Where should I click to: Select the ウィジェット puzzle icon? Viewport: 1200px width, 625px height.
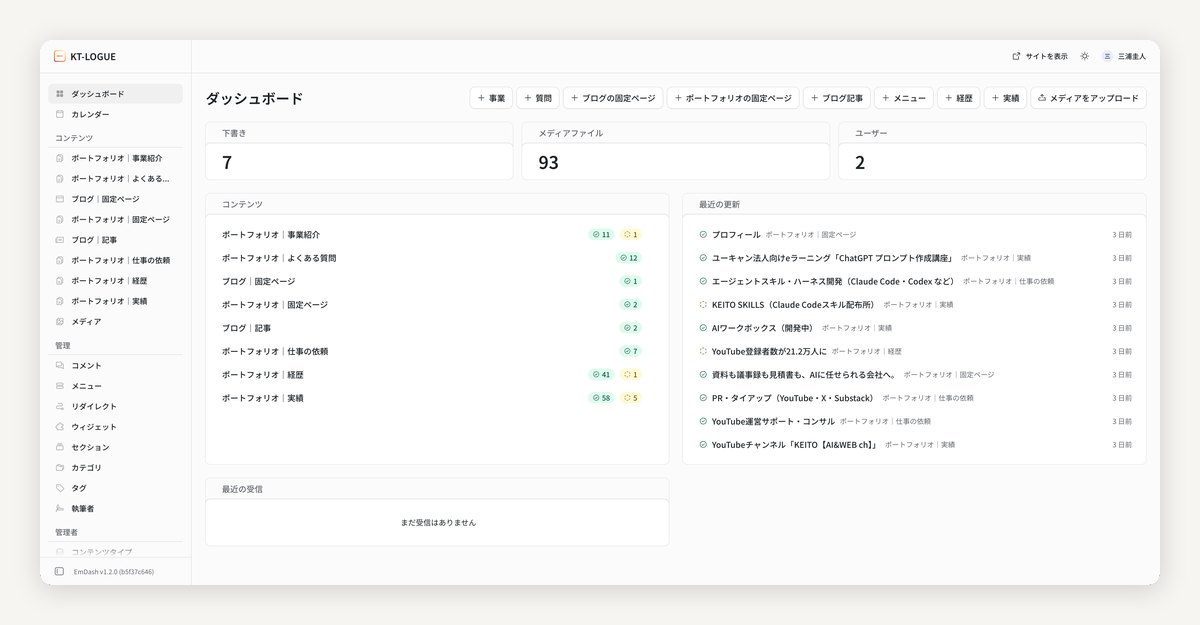pyautogui.click(x=60, y=427)
